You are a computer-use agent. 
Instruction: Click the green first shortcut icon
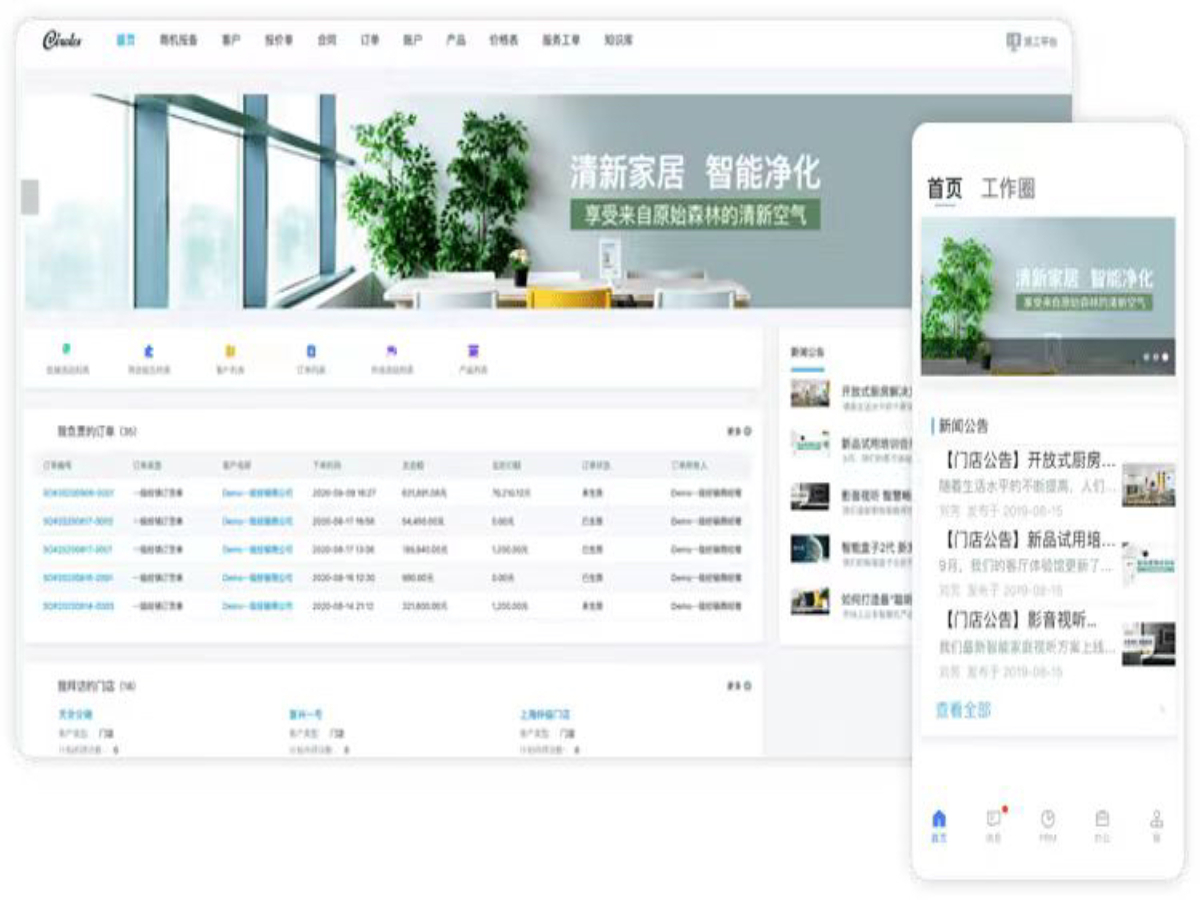(67, 350)
